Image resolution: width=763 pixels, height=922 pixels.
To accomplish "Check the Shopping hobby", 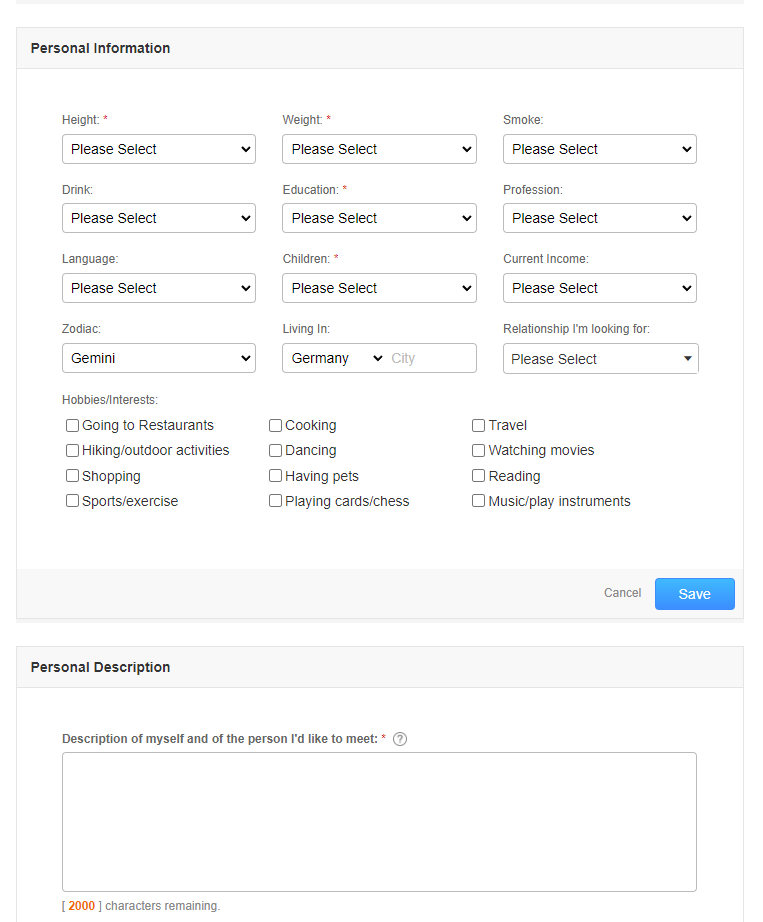I will pos(72,475).
